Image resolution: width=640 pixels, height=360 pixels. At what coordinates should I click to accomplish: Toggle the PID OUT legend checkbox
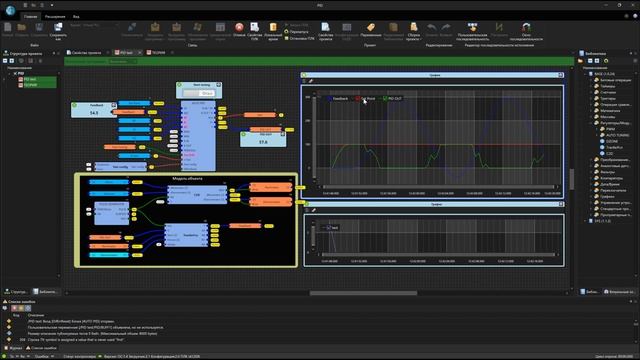(384, 98)
